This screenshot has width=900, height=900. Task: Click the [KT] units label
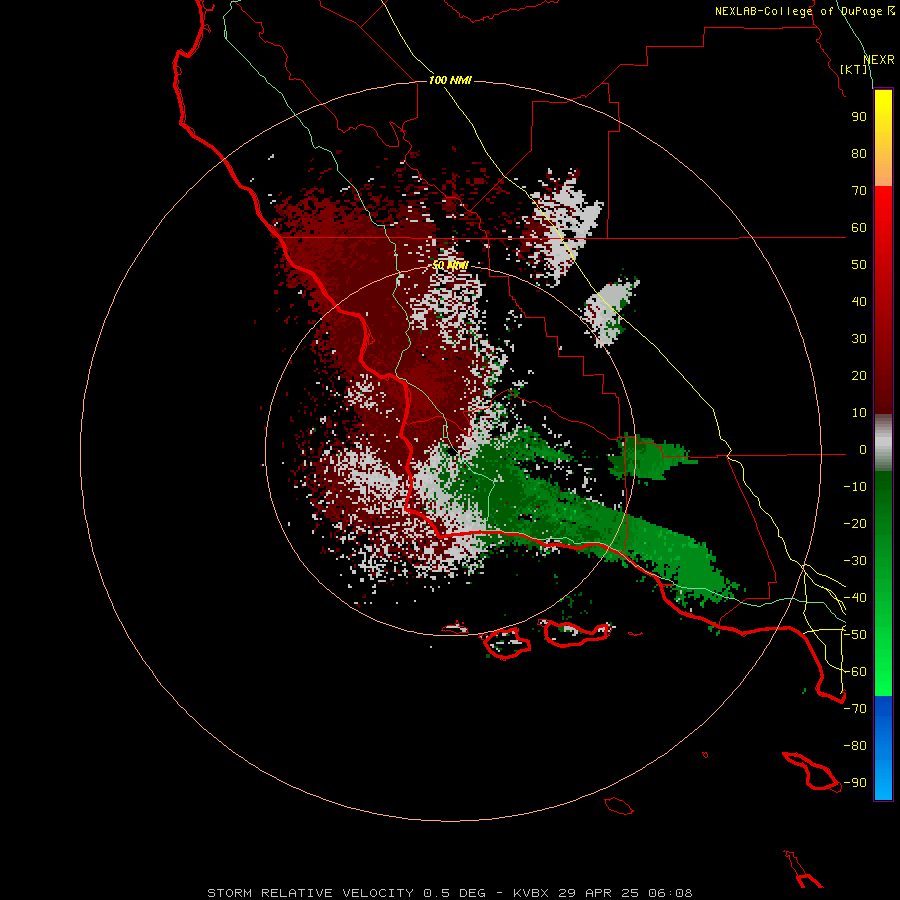pos(853,69)
